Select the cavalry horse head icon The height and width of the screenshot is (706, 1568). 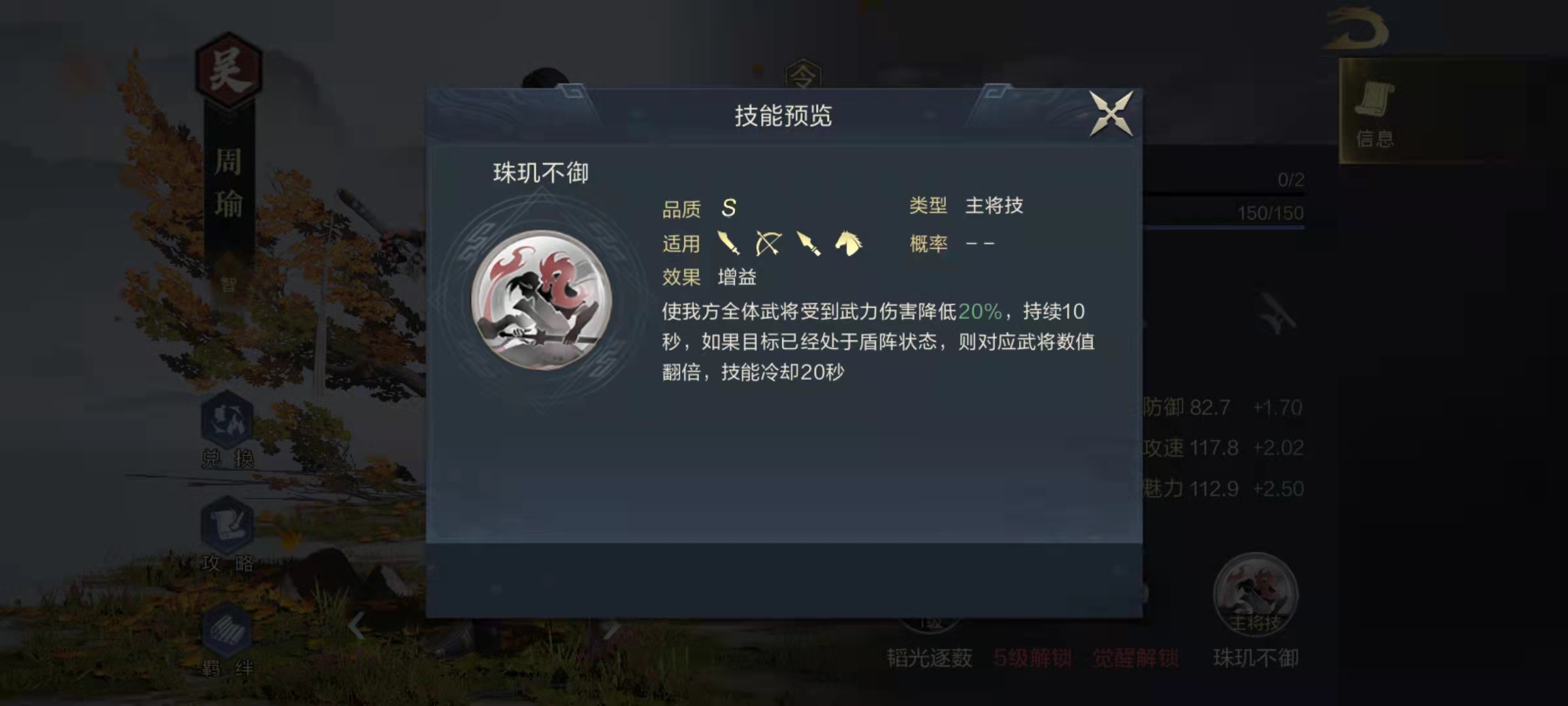pyautogui.click(x=849, y=243)
